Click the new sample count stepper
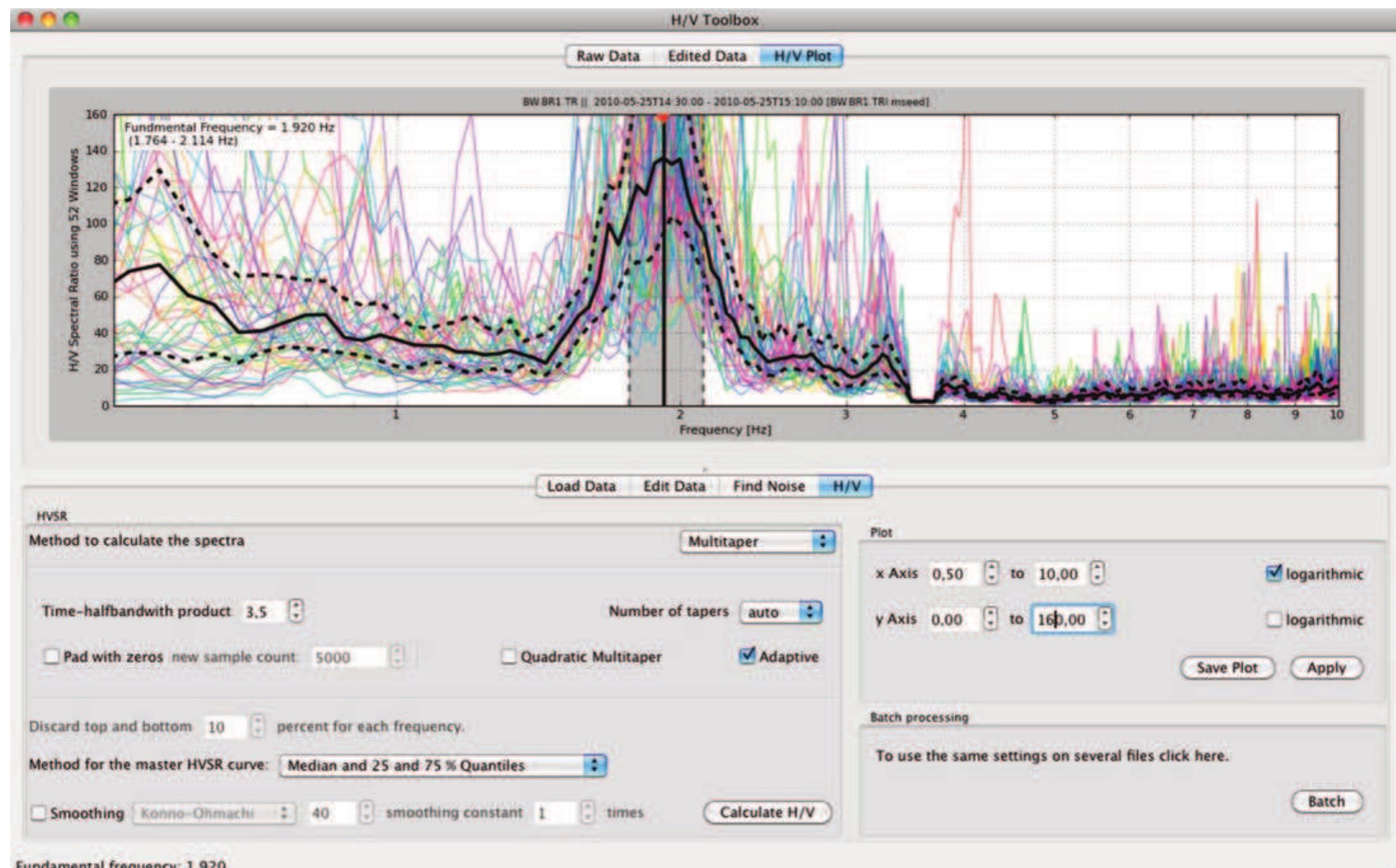The width and height of the screenshot is (1396, 868). pos(397,657)
